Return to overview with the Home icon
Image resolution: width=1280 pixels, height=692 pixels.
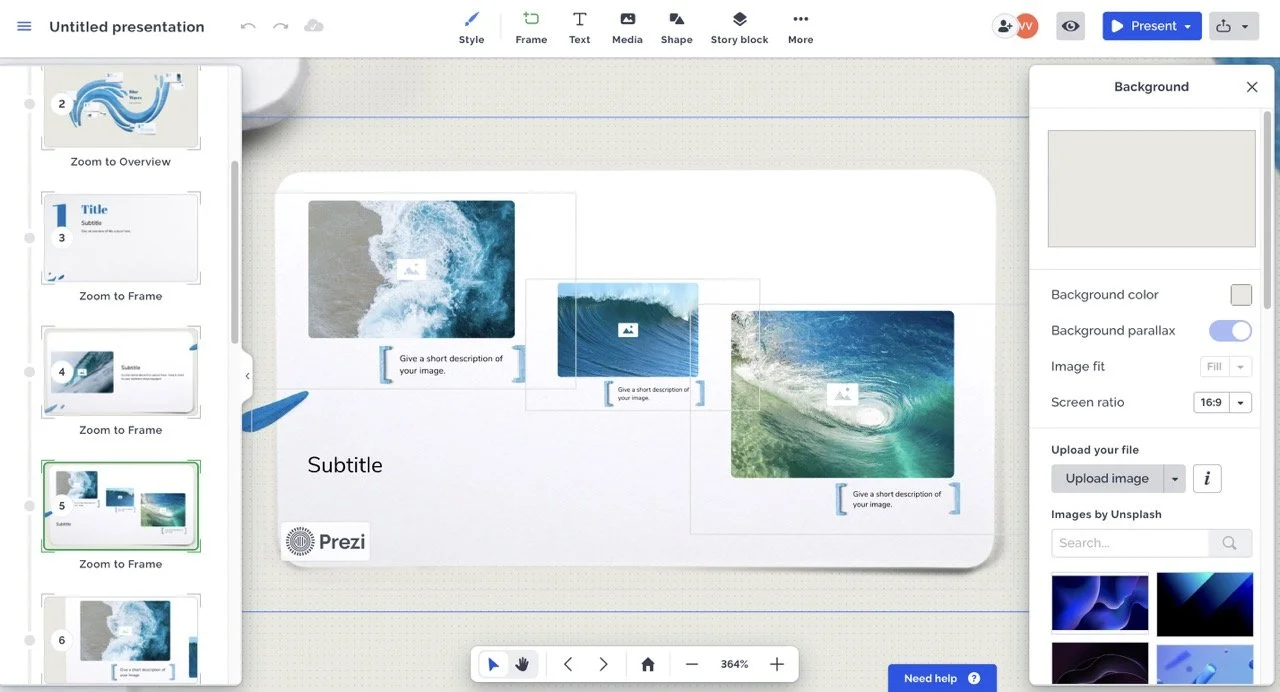pos(646,663)
